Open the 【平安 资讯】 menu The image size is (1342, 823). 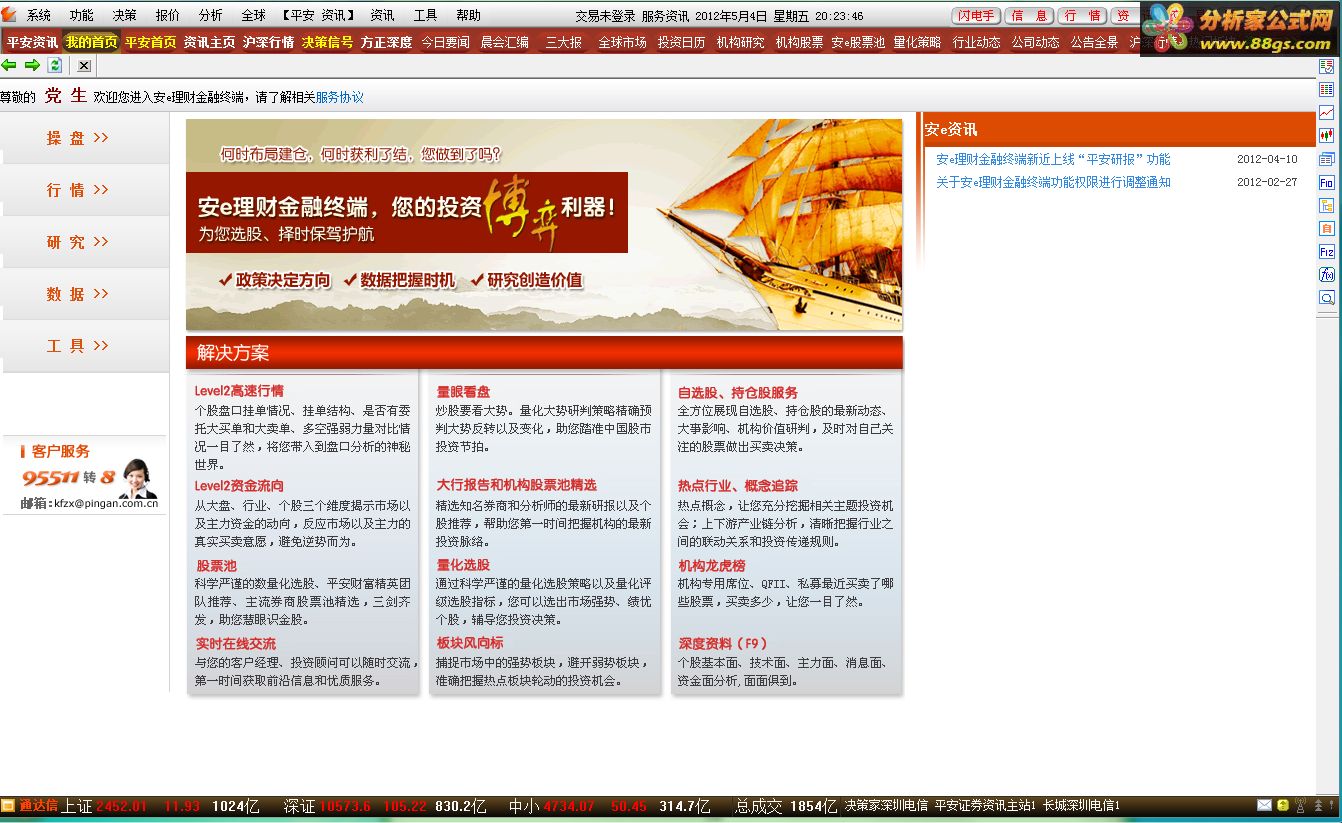318,15
